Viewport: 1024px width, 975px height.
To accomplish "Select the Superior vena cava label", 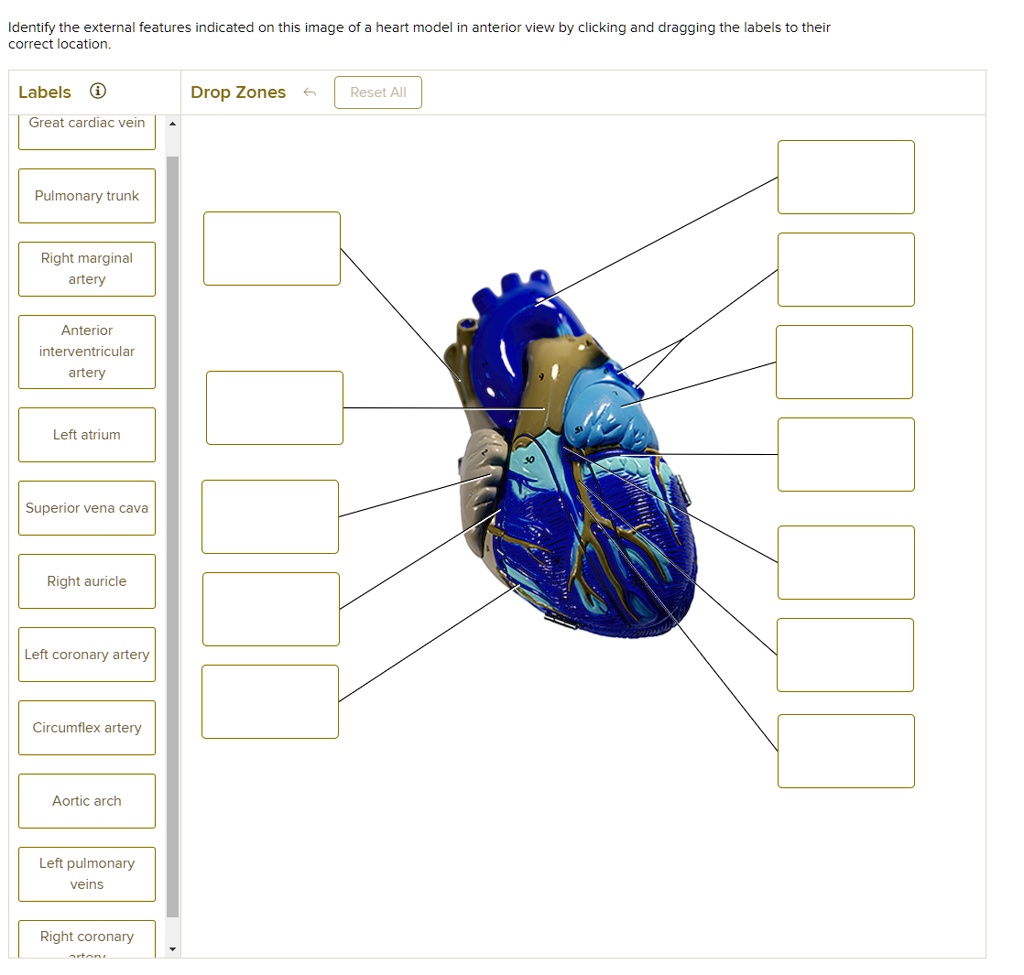I will tap(86, 507).
